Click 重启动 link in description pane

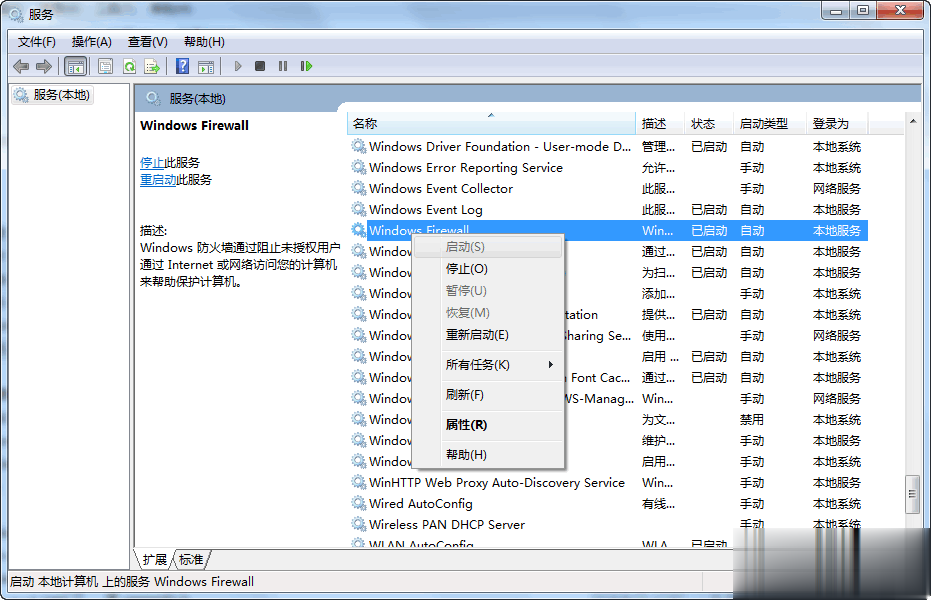tap(157, 180)
